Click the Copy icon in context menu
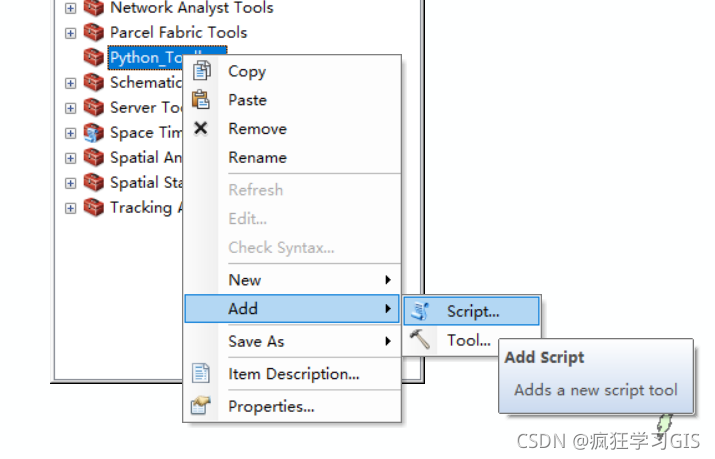The height and width of the screenshot is (459, 715). click(201, 71)
